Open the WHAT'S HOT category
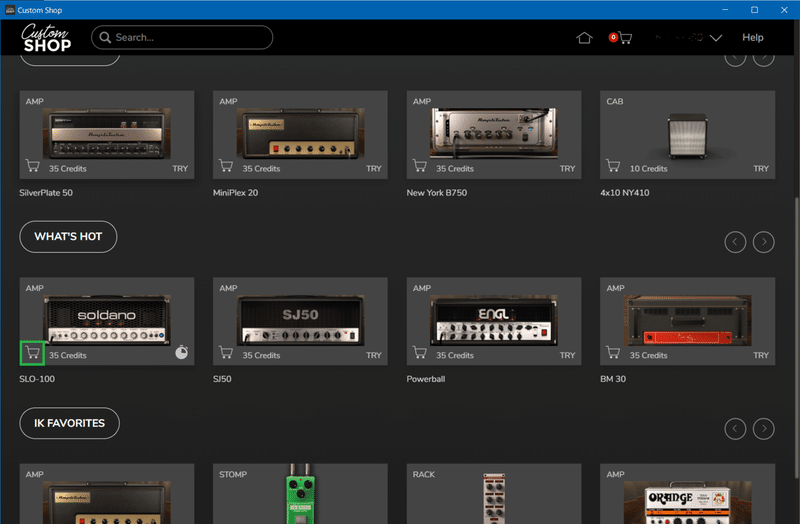This screenshot has height=524, width=800. (x=68, y=237)
